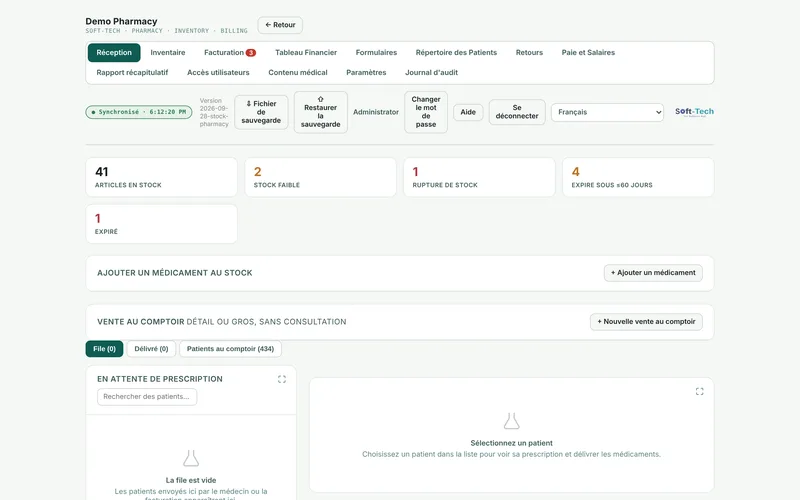The height and width of the screenshot is (500, 800).
Task: Click the flask icon above La file est vide
Action: click(191, 458)
